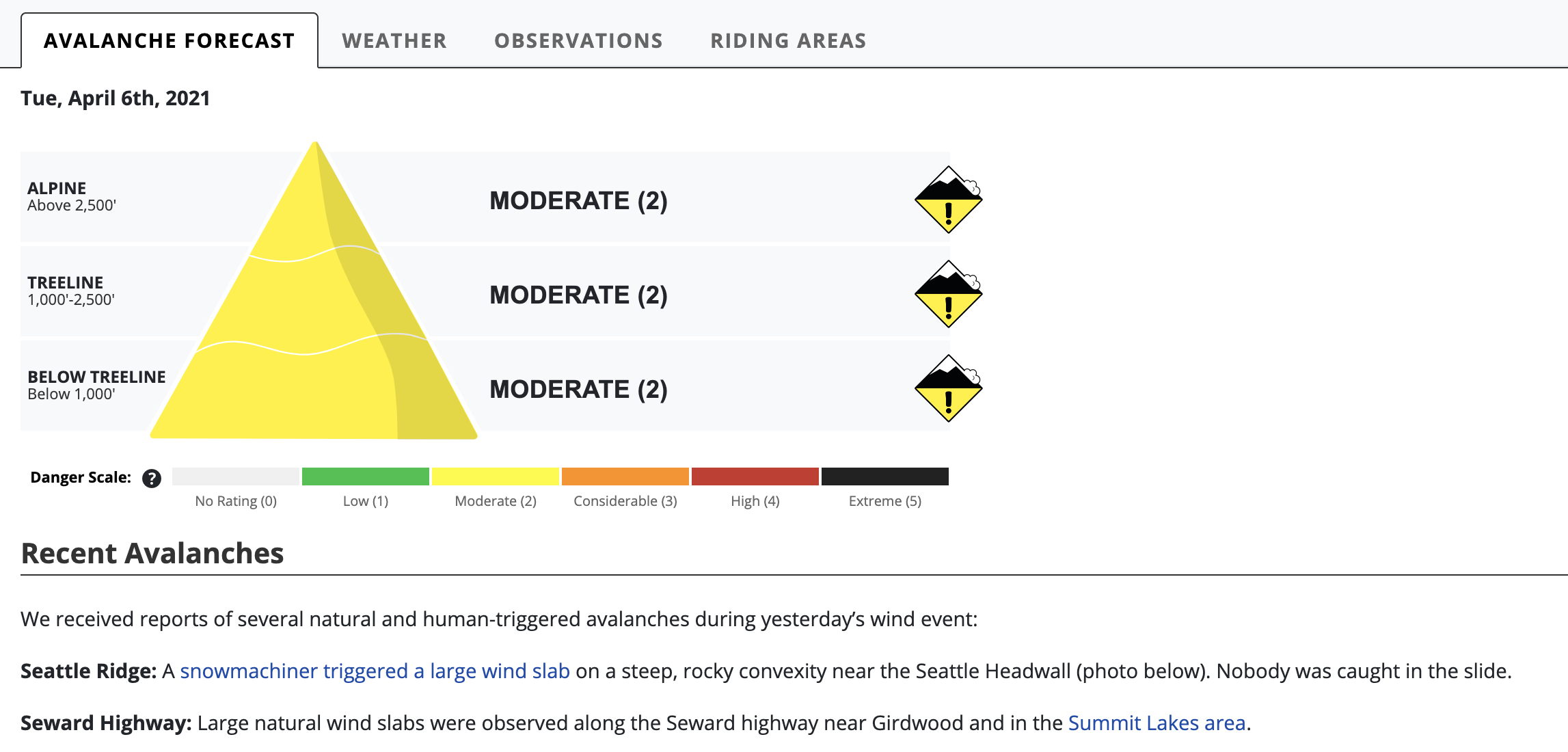Click the yellow Moderate (2) scale swatch
This screenshot has width=1568, height=752.
[496, 476]
